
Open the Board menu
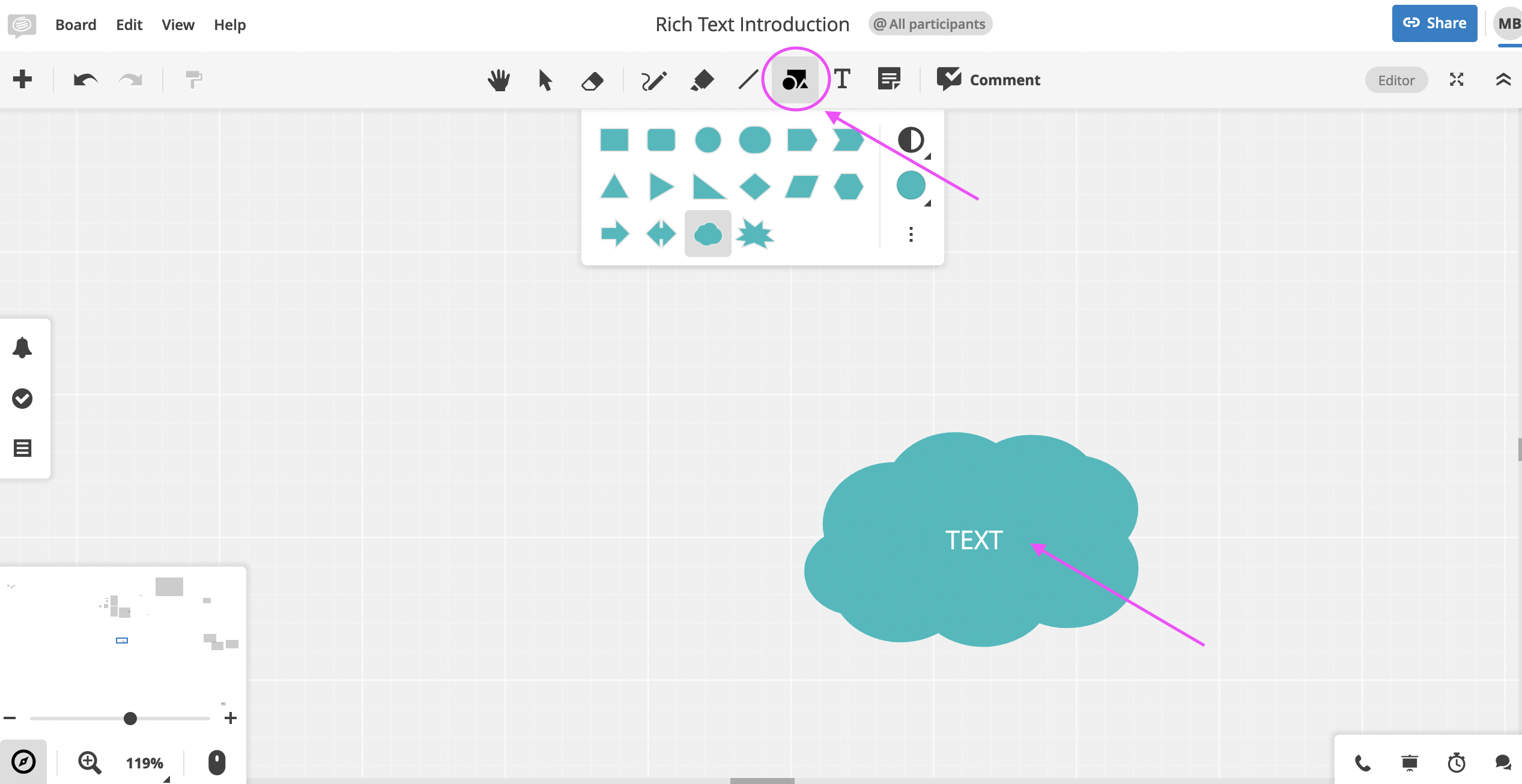76,25
